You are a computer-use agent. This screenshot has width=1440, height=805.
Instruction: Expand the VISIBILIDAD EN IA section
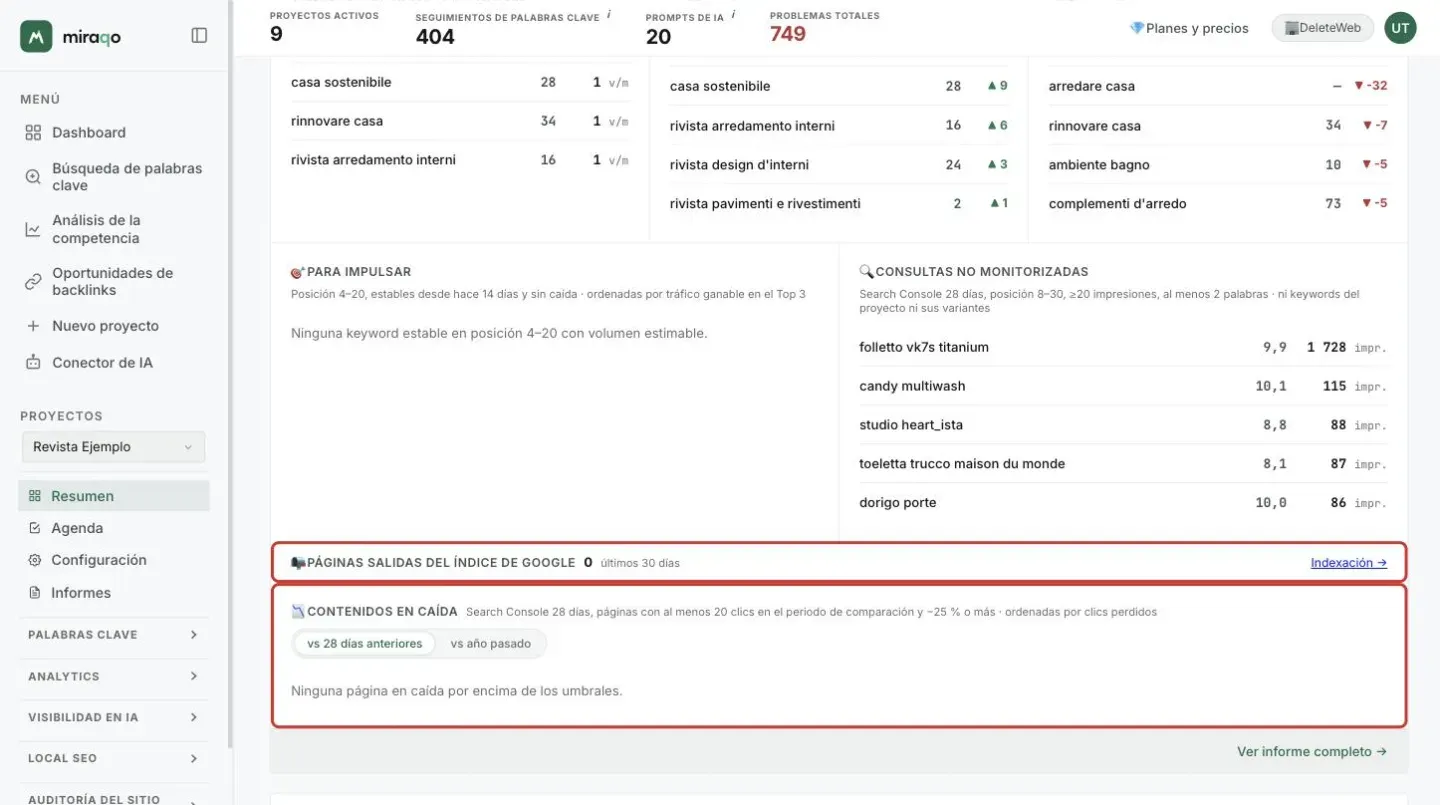tap(114, 717)
